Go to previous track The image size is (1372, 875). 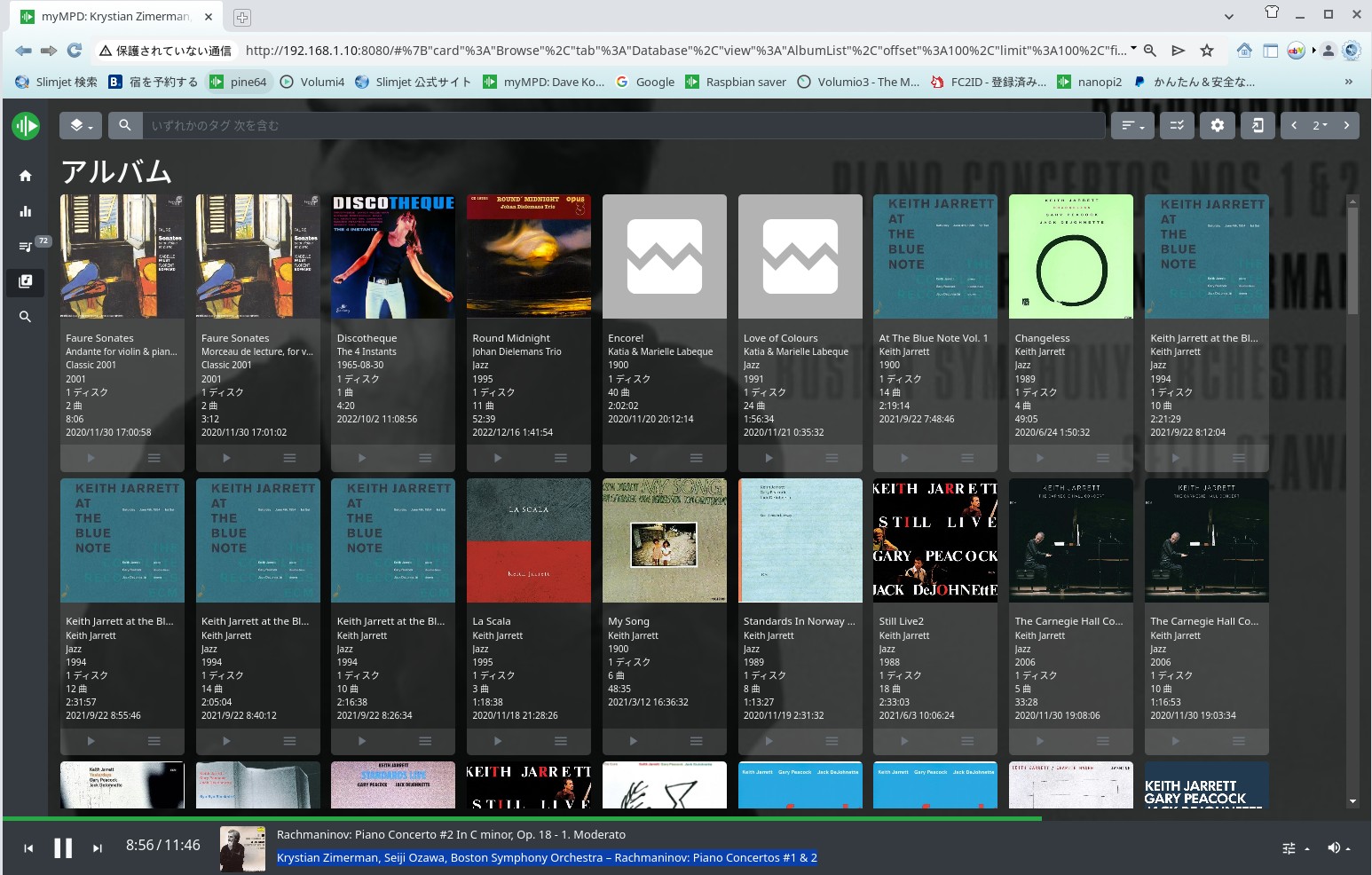click(x=28, y=848)
